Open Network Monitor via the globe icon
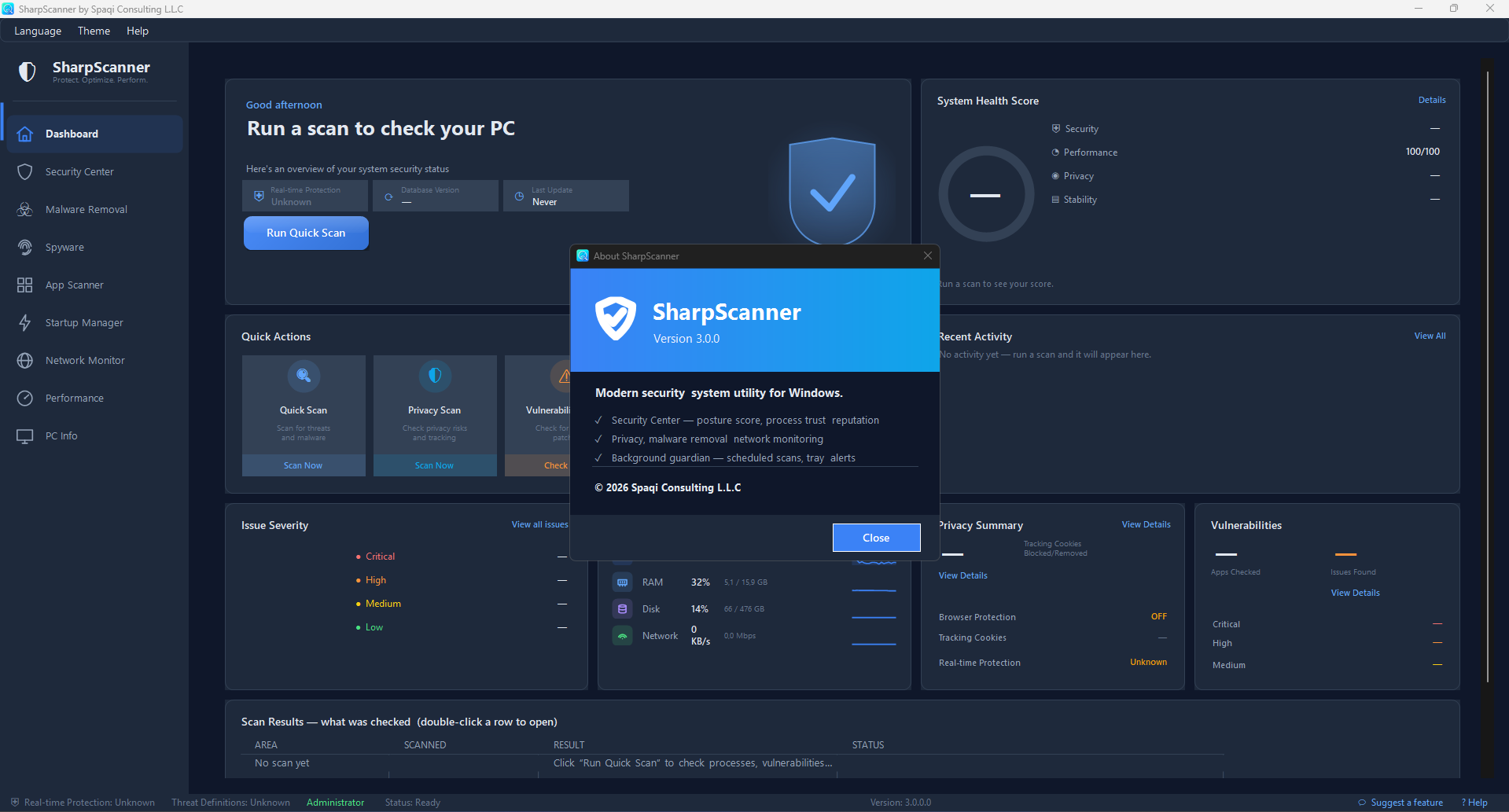The image size is (1509, 812). 25,360
